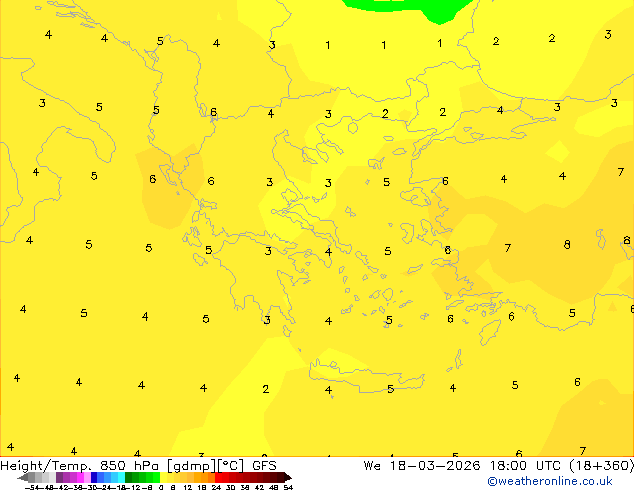Pick the dark blue swatch in the color scale
This screenshot has height=490, width=634.
[x=94, y=478]
